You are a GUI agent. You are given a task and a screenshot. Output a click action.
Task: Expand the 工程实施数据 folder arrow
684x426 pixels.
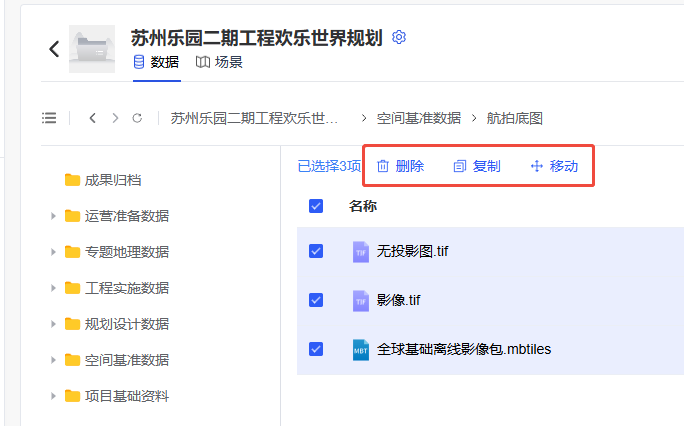pos(53,288)
